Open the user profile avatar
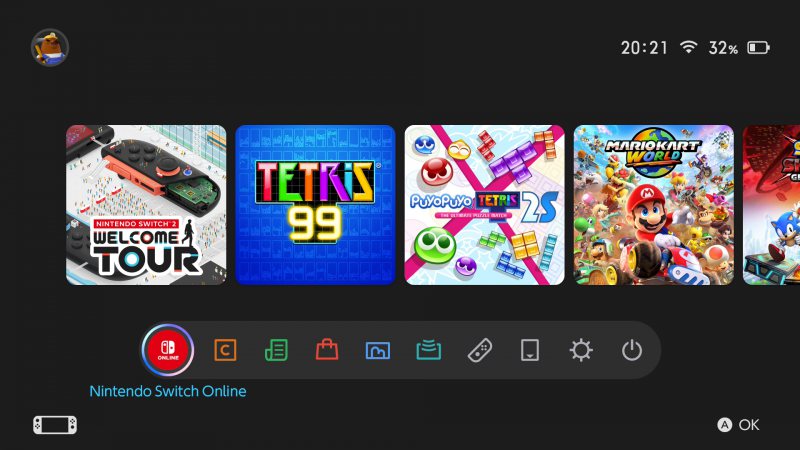 point(49,47)
